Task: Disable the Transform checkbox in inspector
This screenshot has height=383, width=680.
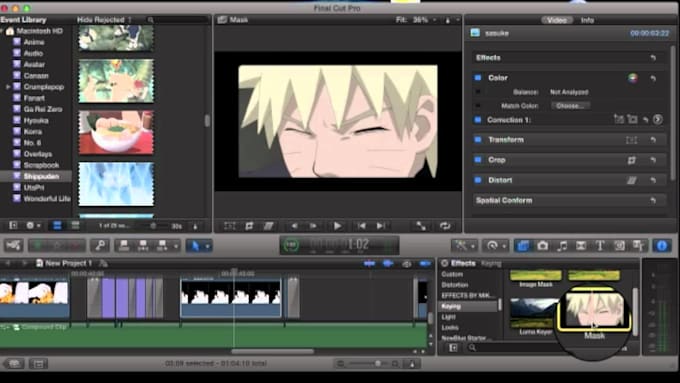Action: (478, 140)
